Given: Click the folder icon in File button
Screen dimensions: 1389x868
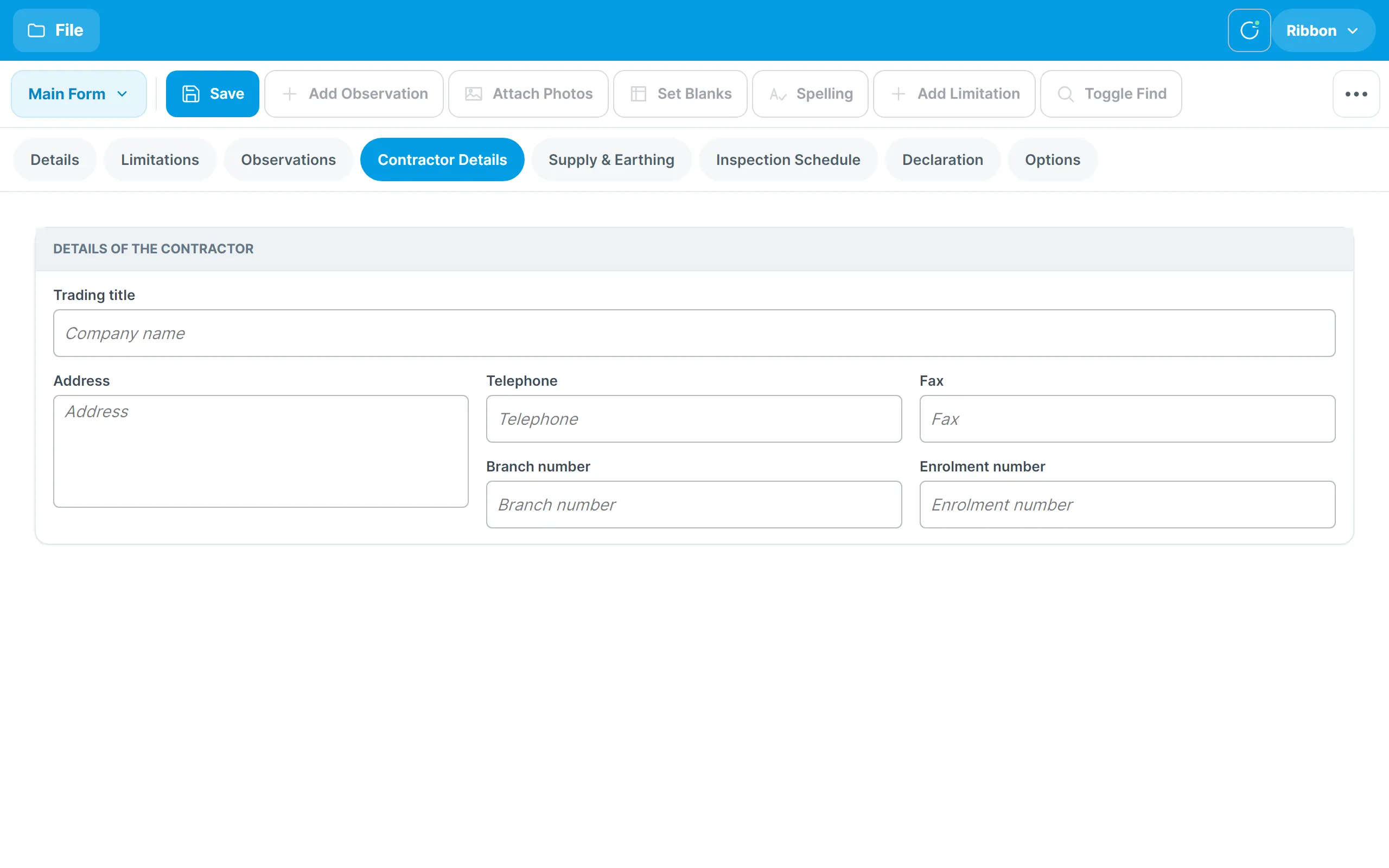Looking at the screenshot, I should click(36, 30).
